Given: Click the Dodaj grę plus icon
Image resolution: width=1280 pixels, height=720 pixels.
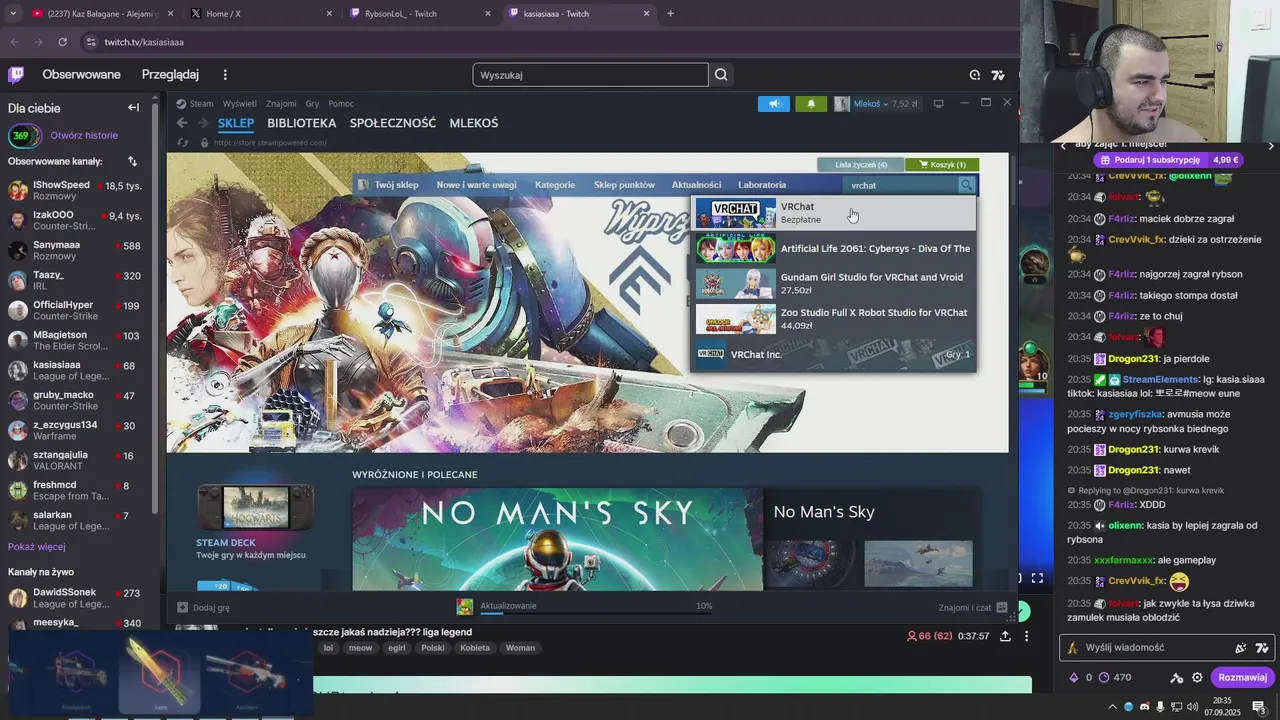Looking at the screenshot, I should click(182, 607).
